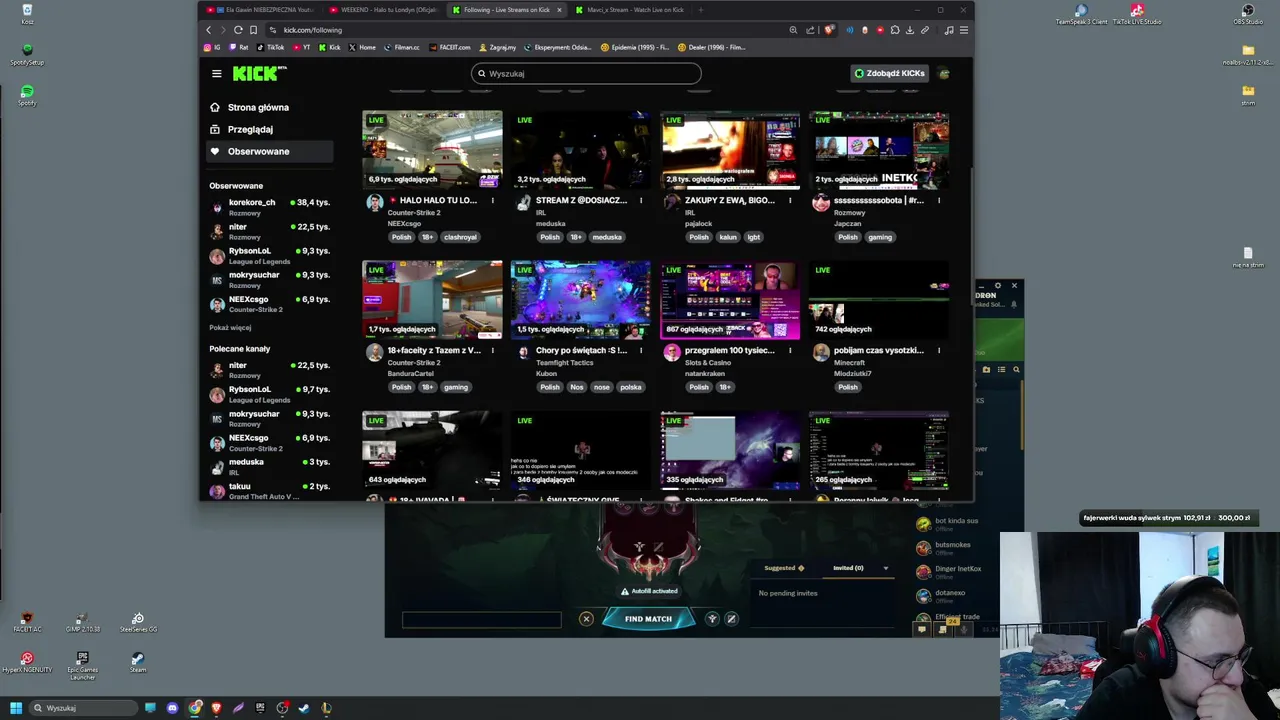Viewport: 1280px width, 720px height.
Task: Open Windows Start menu
Action: 15,708
